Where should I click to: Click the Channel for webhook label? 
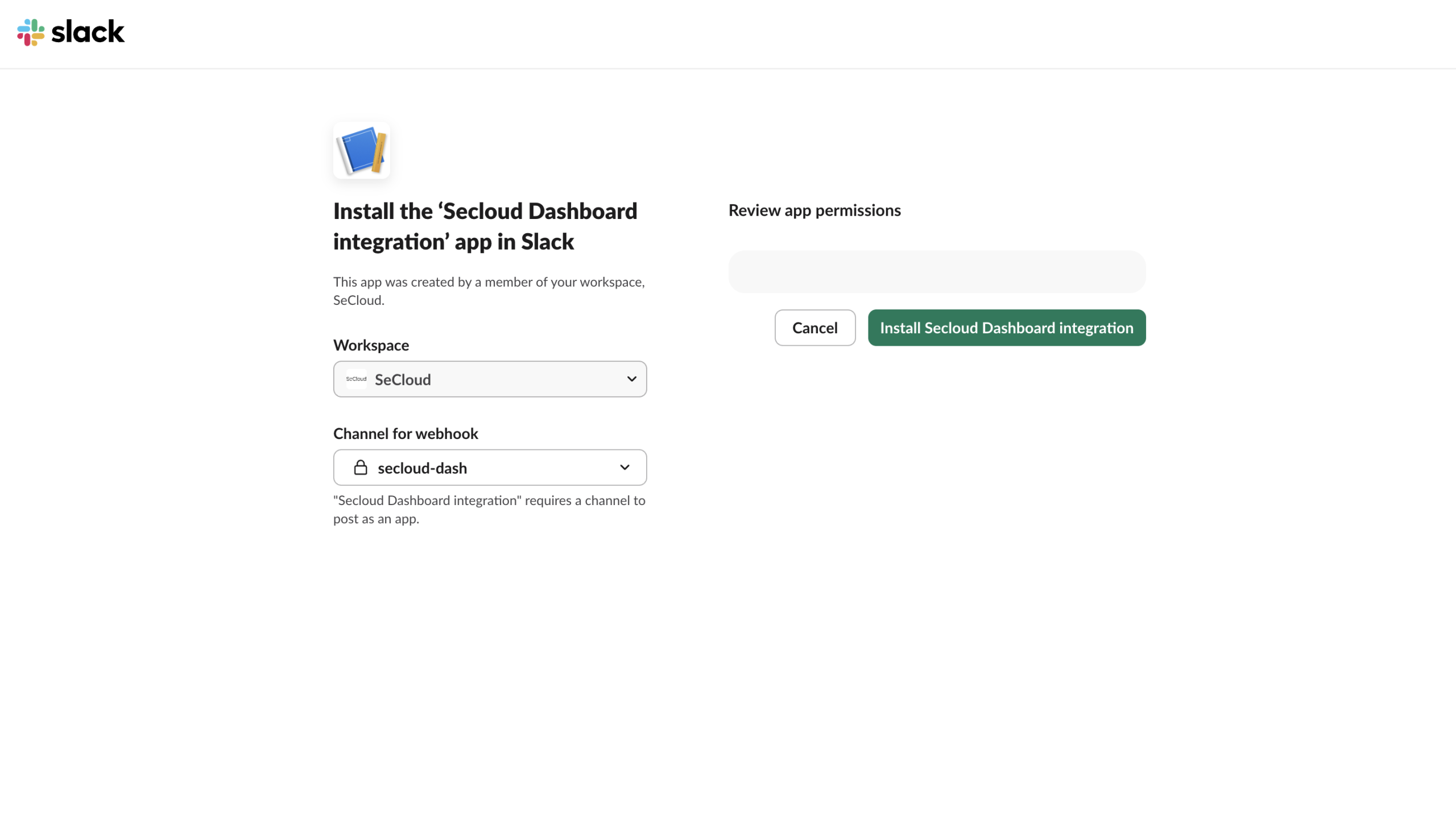406,433
